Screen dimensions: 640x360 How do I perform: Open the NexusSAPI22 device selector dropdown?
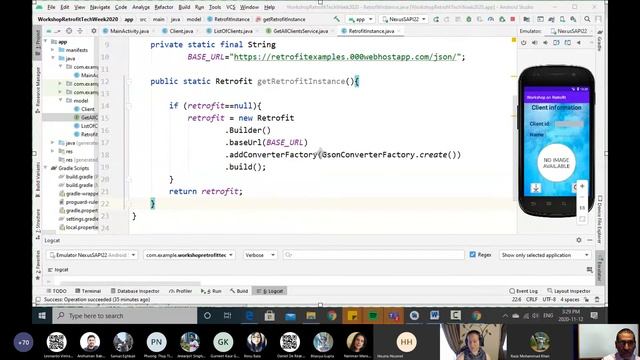tap(404, 19)
